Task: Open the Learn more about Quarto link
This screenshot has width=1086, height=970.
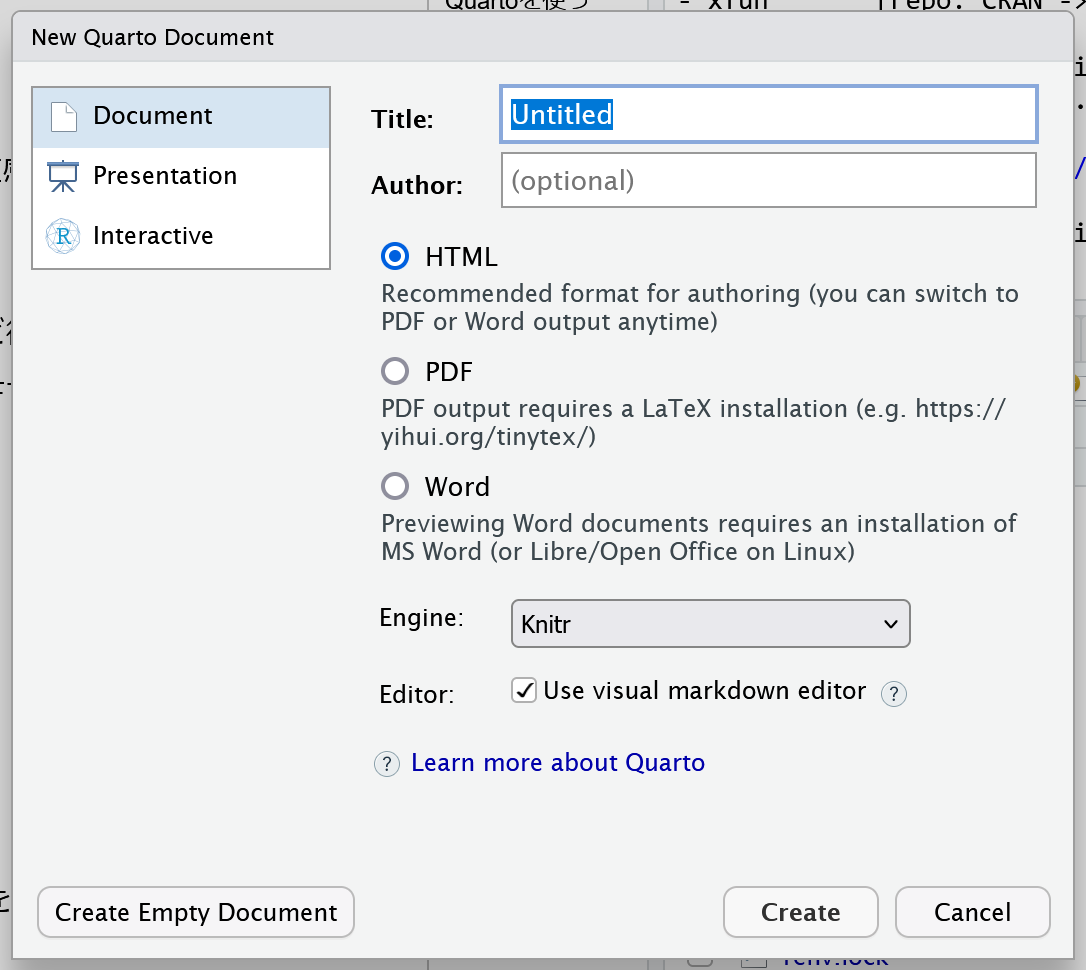Action: tap(558, 762)
